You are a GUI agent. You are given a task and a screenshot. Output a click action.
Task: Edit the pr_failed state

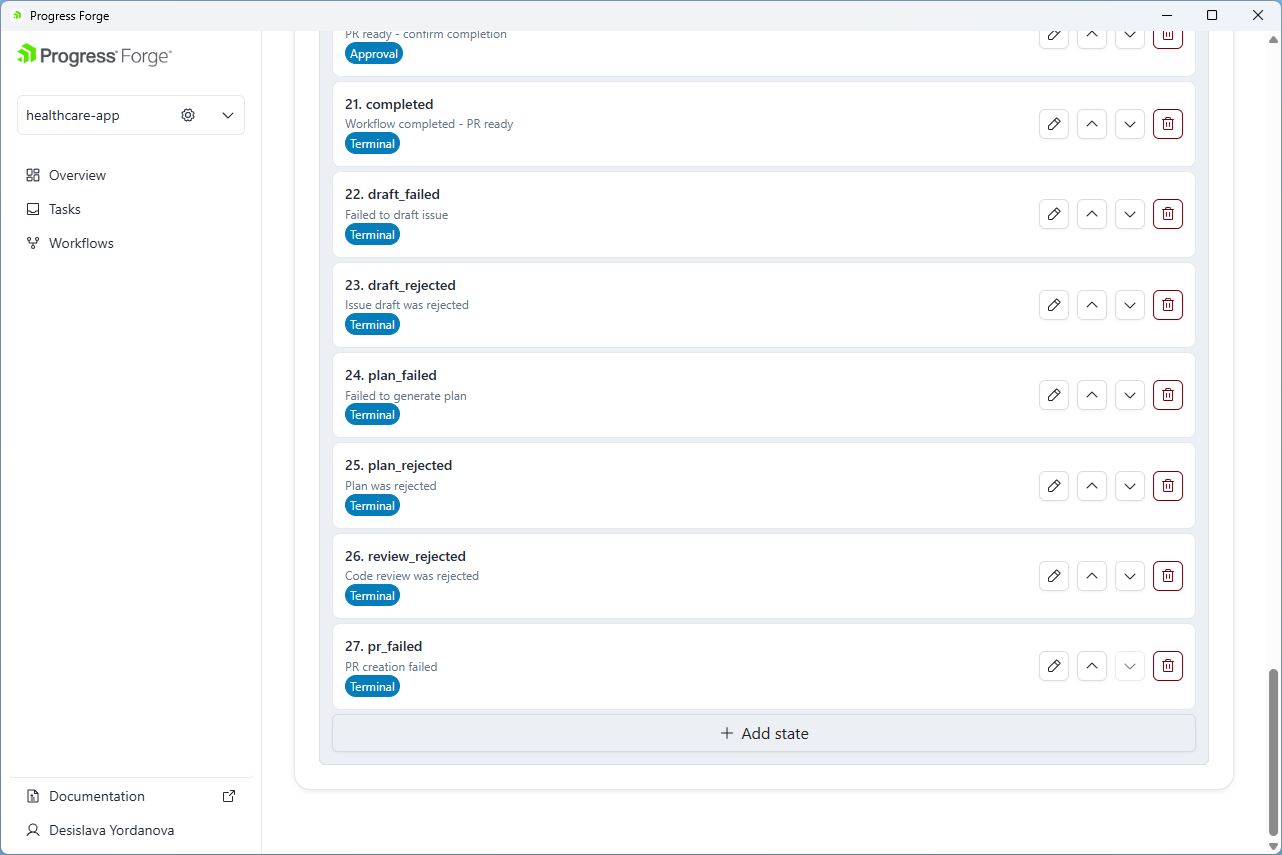(1054, 666)
